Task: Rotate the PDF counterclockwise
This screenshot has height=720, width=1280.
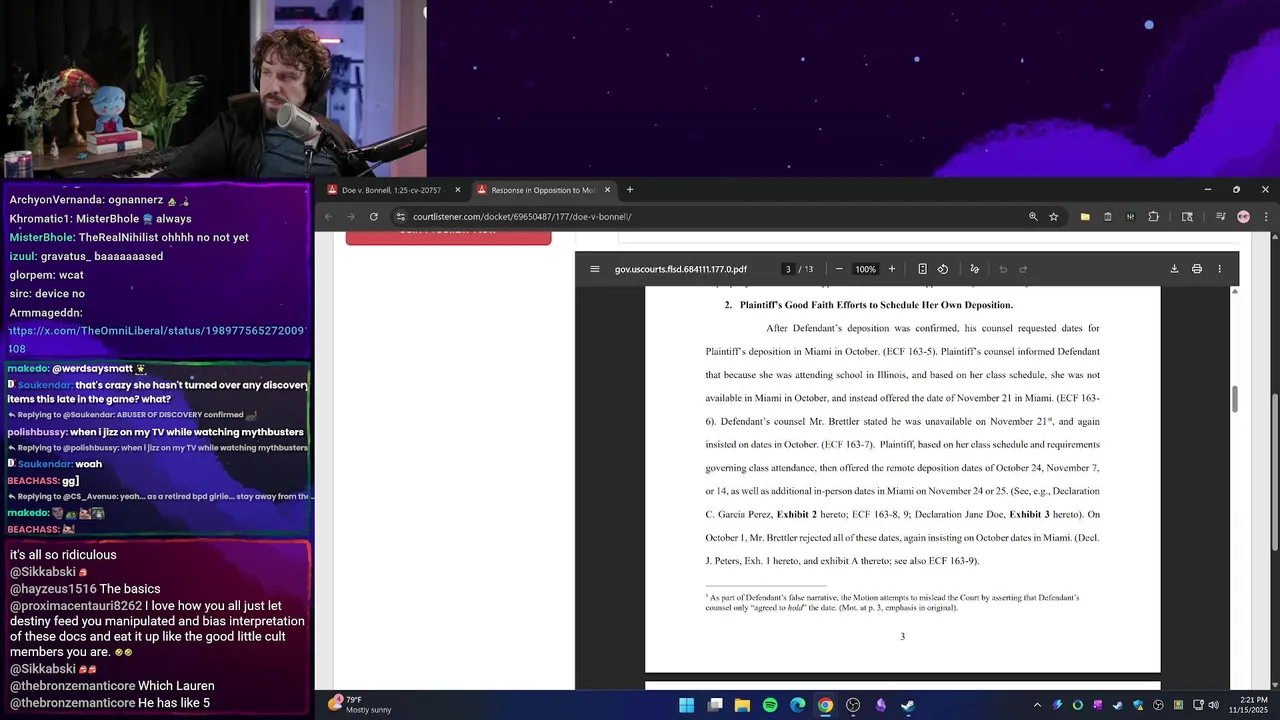Action: [x=943, y=269]
